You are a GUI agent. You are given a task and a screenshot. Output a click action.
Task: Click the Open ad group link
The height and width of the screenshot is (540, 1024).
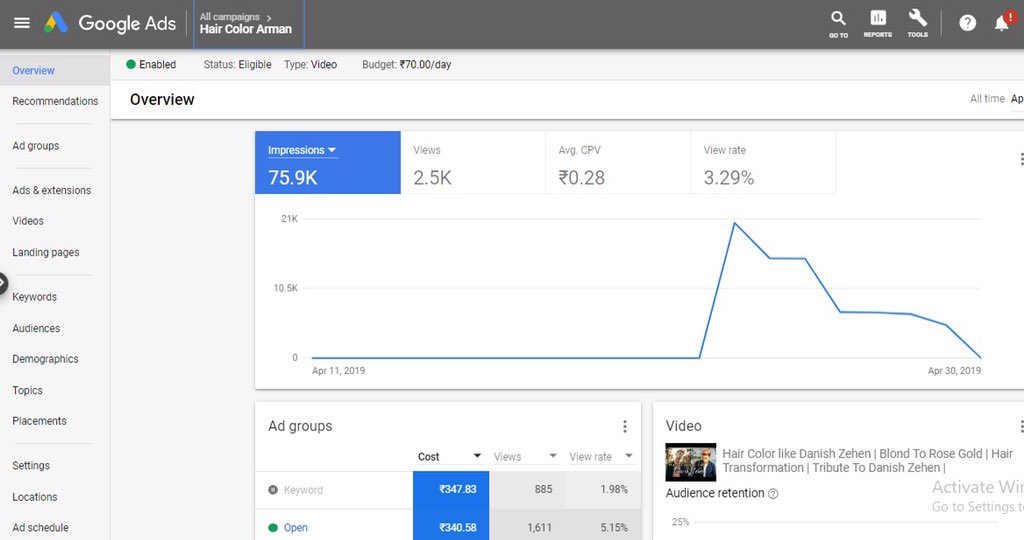[x=295, y=528]
